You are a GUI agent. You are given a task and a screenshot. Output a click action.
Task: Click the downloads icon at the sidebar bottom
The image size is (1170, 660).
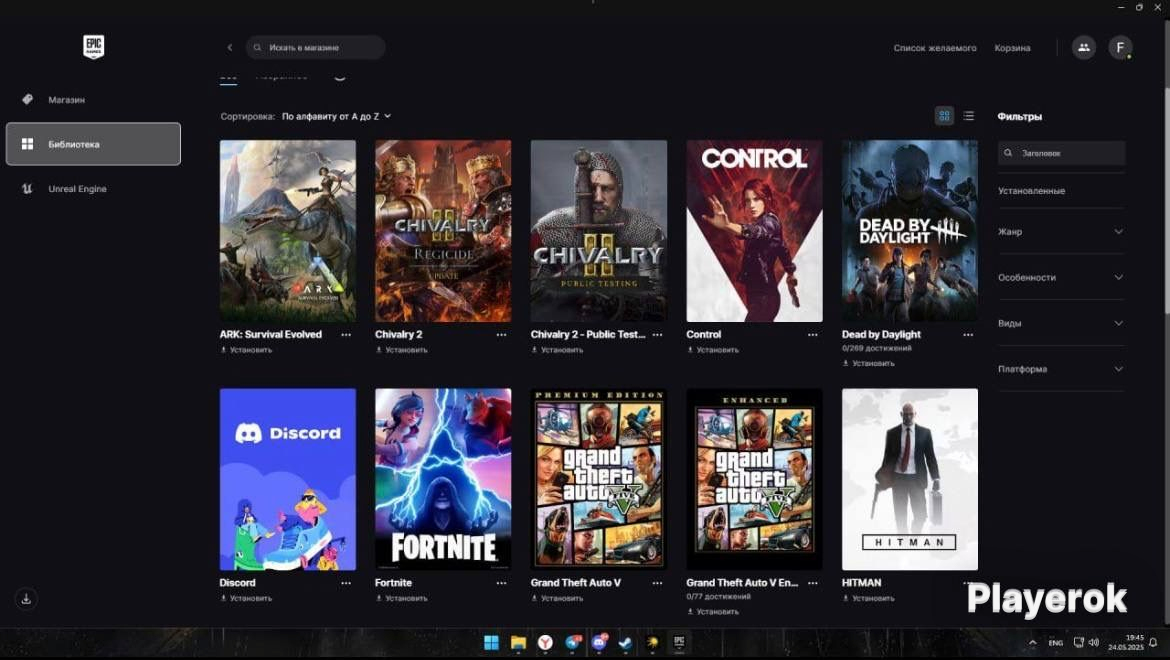click(x=26, y=599)
